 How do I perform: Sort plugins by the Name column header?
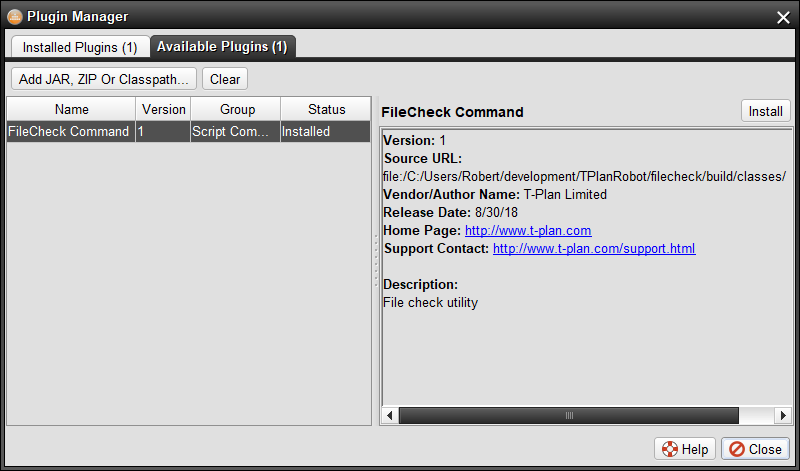coord(71,110)
